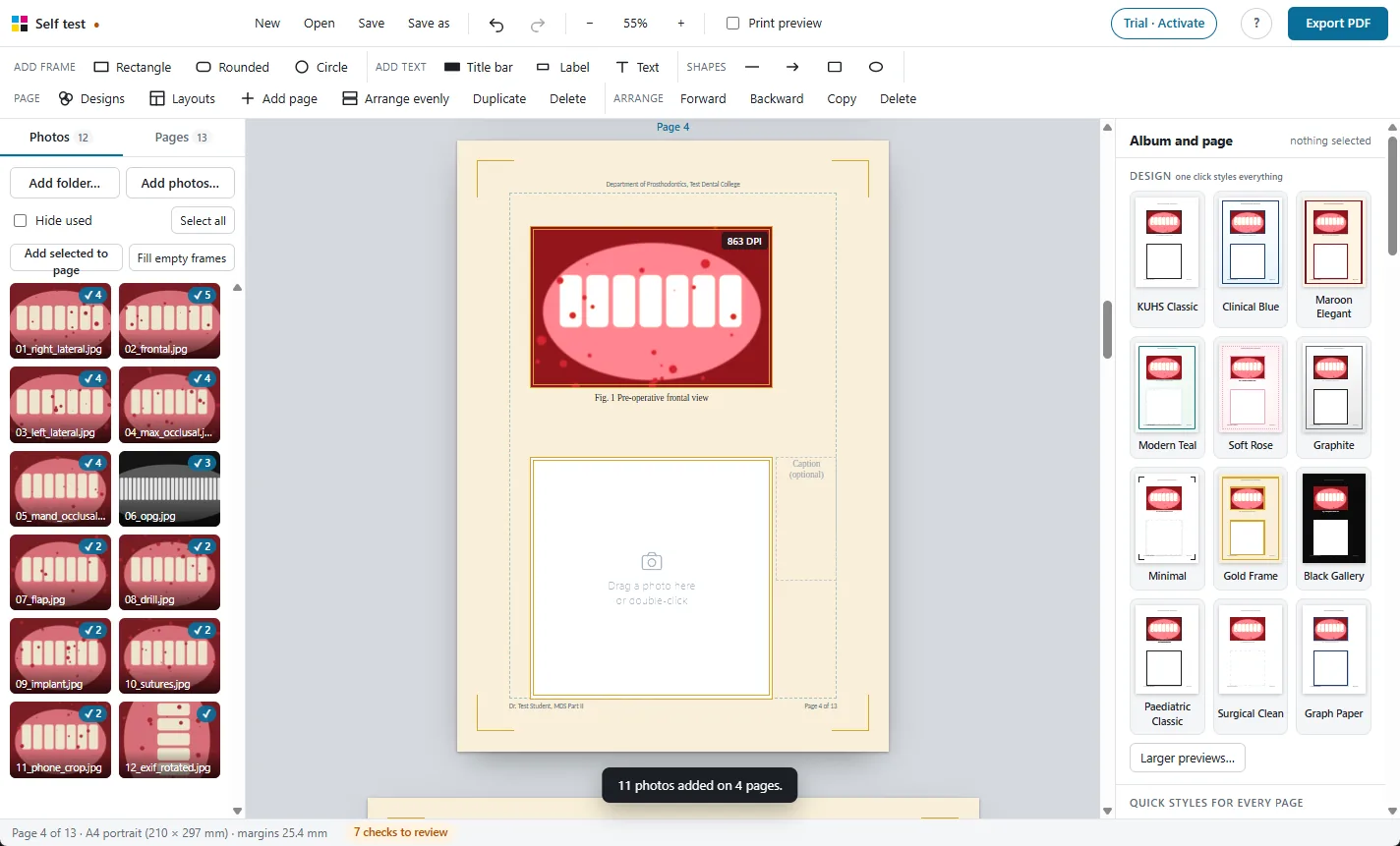The height and width of the screenshot is (846, 1400).
Task: Select the arrow shape tool
Action: click(792, 67)
